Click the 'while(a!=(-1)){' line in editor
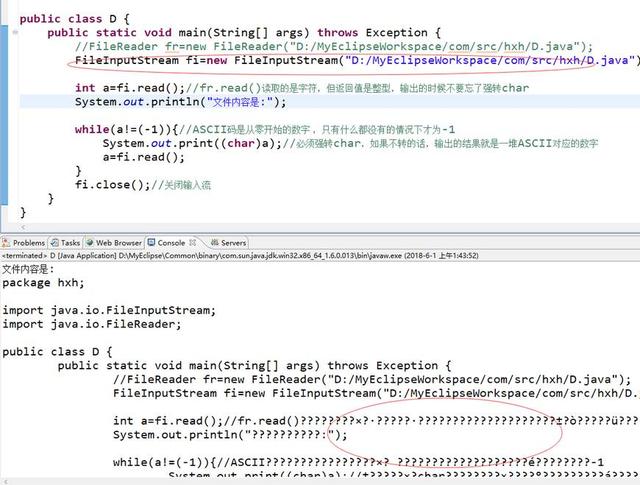This screenshot has height=485, width=640. point(264,129)
